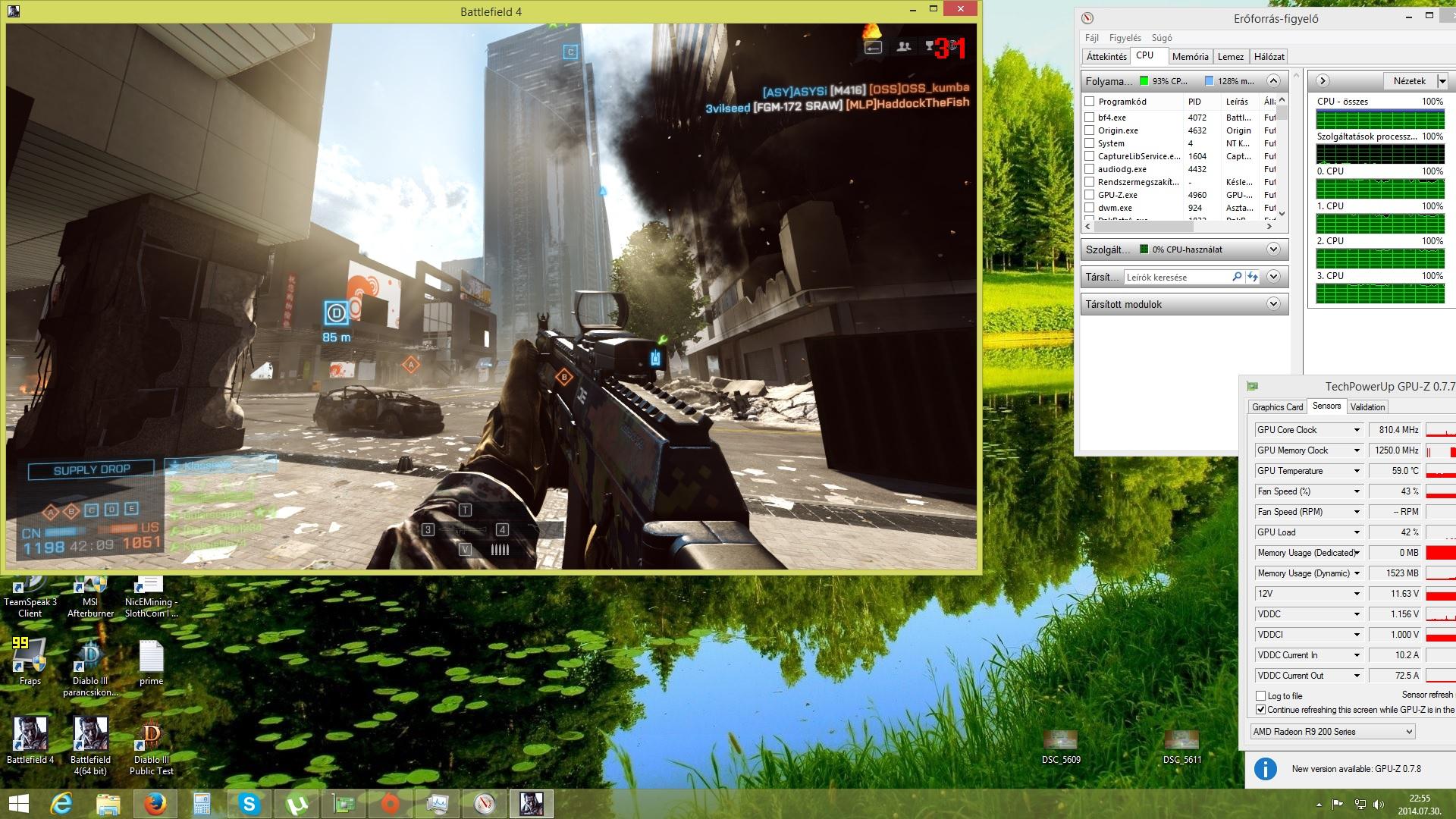
Task: Tick the checkbox for System process
Action: 1090,143
